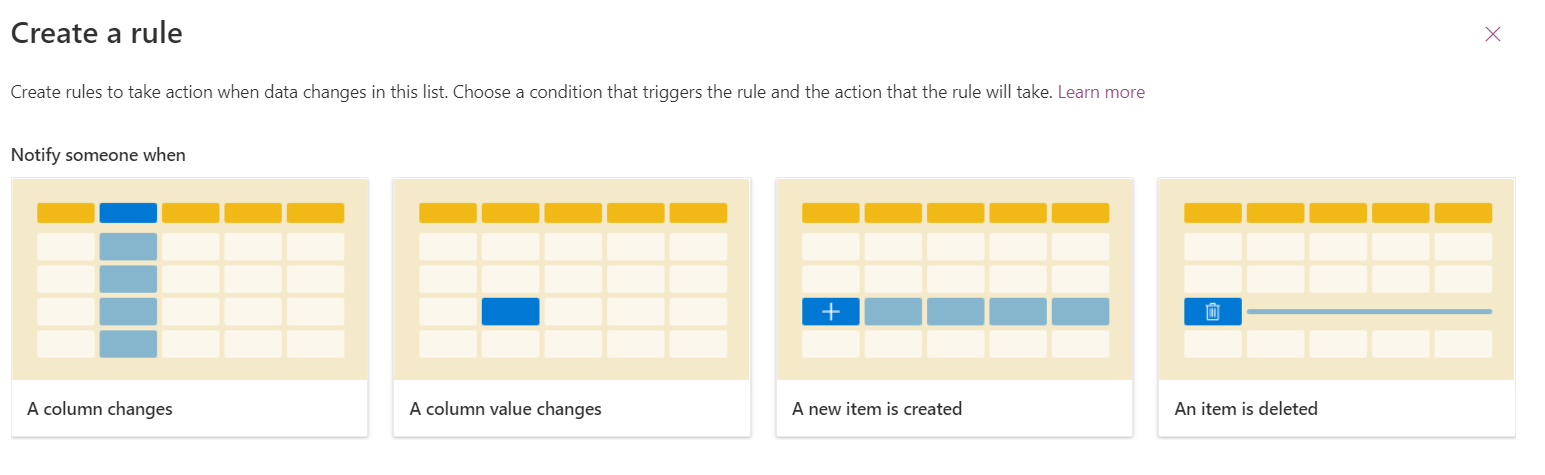Screen dimensions: 1545x475
Task: Open the Learn more link
Action: coord(1101,92)
